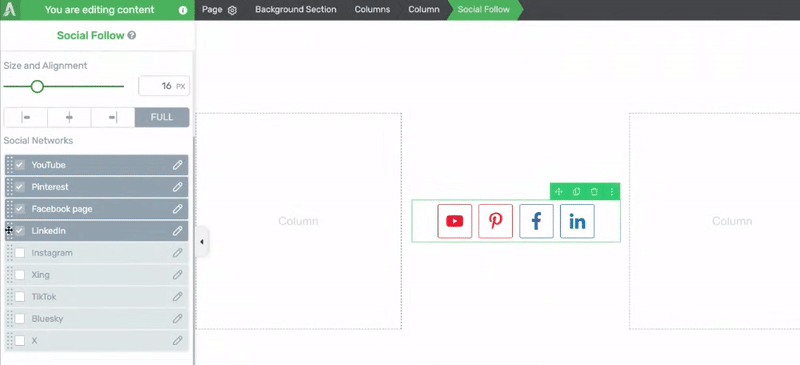The width and height of the screenshot is (800, 365).
Task: Click the help icon beside Social Follow title
Action: [x=132, y=35]
